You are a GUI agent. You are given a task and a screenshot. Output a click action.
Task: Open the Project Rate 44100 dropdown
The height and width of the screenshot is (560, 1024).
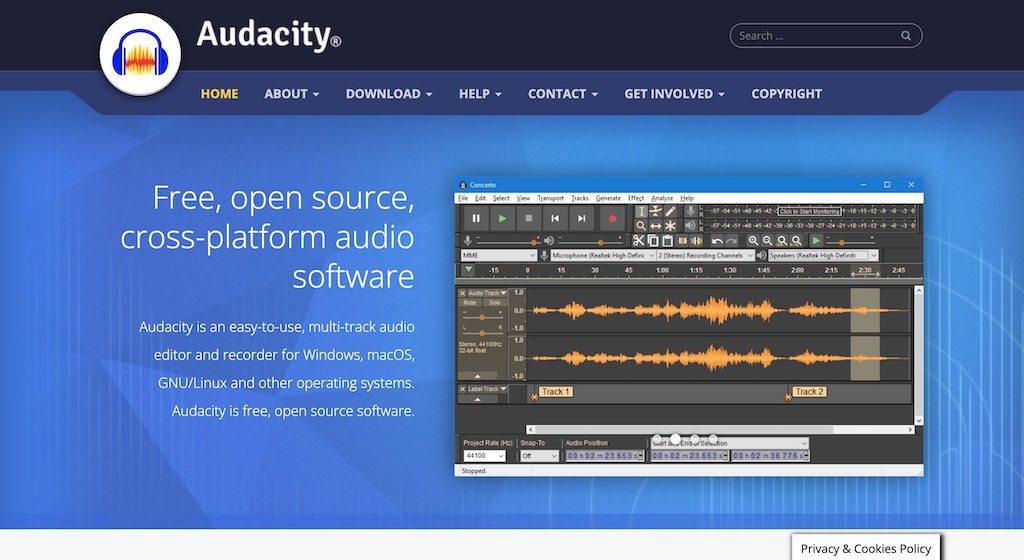tap(484, 456)
